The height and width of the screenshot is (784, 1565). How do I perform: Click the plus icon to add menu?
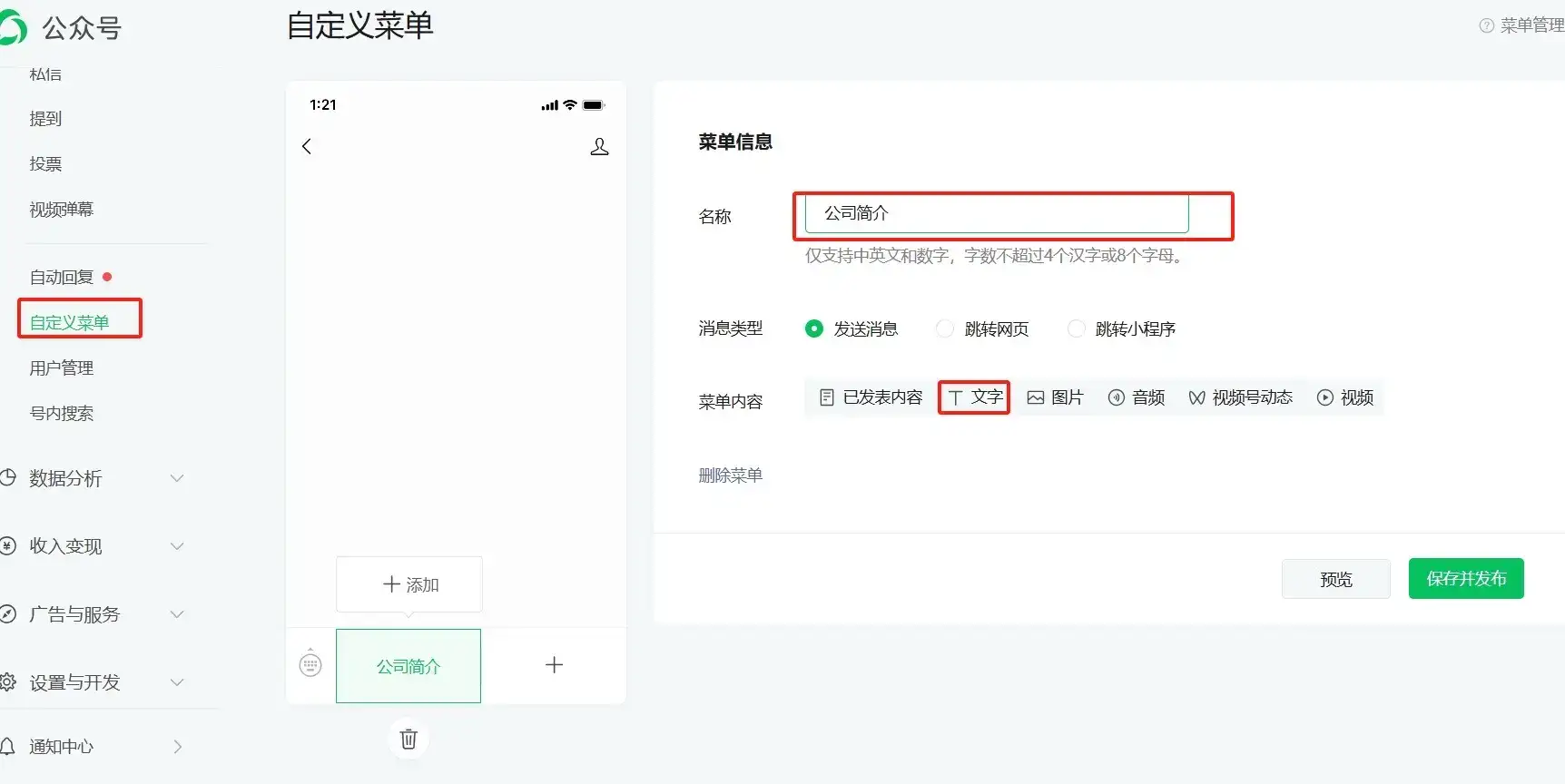point(554,665)
